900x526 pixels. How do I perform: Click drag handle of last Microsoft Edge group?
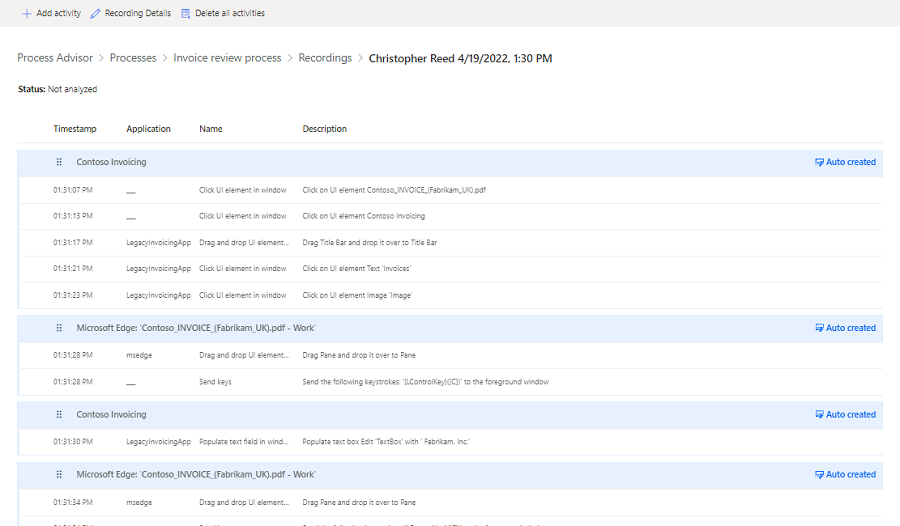(59, 475)
